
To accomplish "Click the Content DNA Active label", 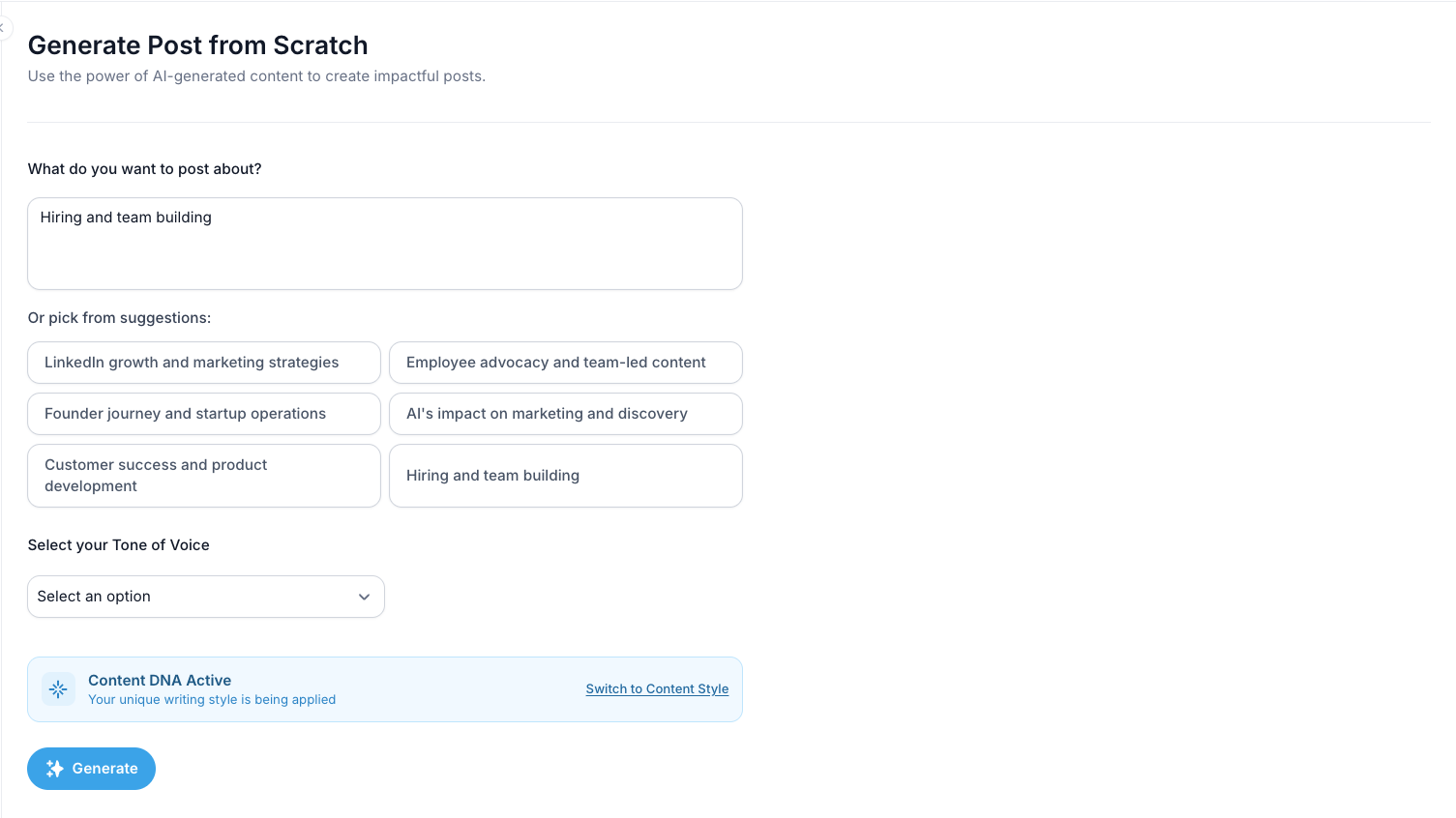I will point(160,680).
